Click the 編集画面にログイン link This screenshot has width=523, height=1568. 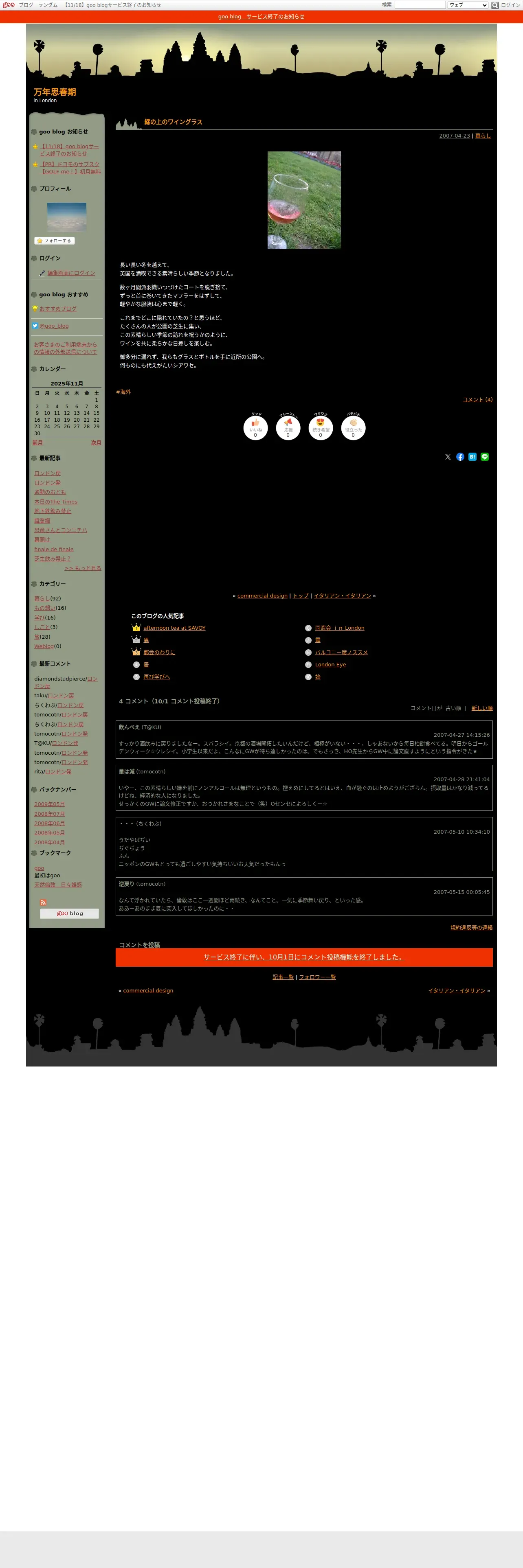71,273
